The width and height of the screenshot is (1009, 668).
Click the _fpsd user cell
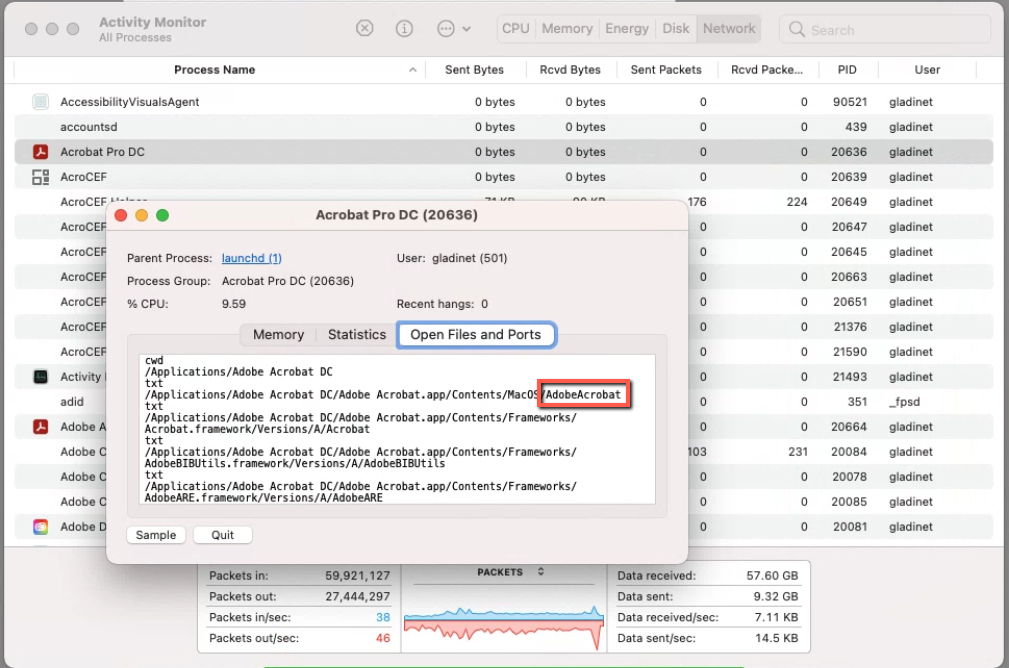coord(904,402)
